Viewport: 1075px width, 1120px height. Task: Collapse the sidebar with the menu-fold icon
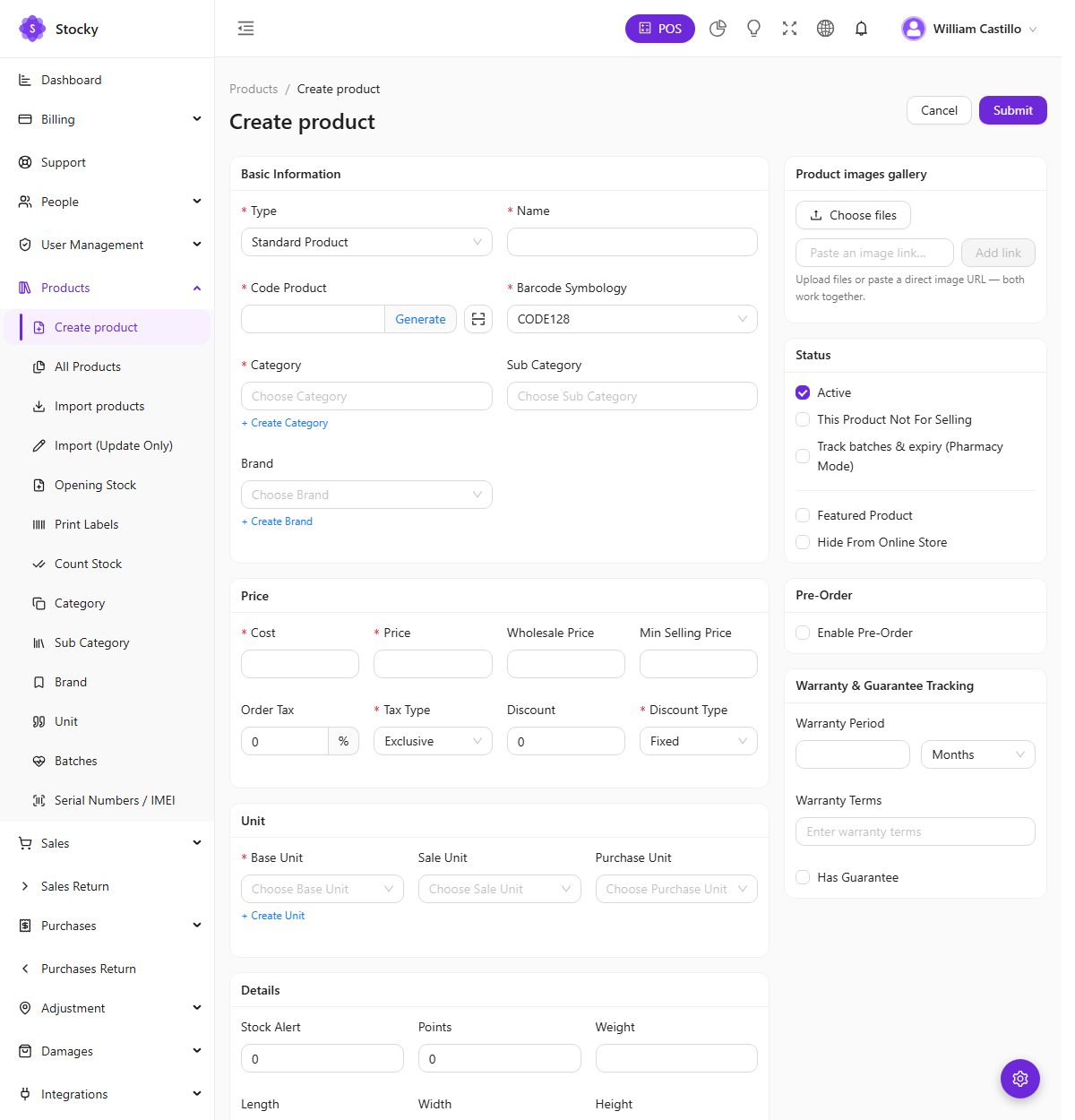[245, 29]
